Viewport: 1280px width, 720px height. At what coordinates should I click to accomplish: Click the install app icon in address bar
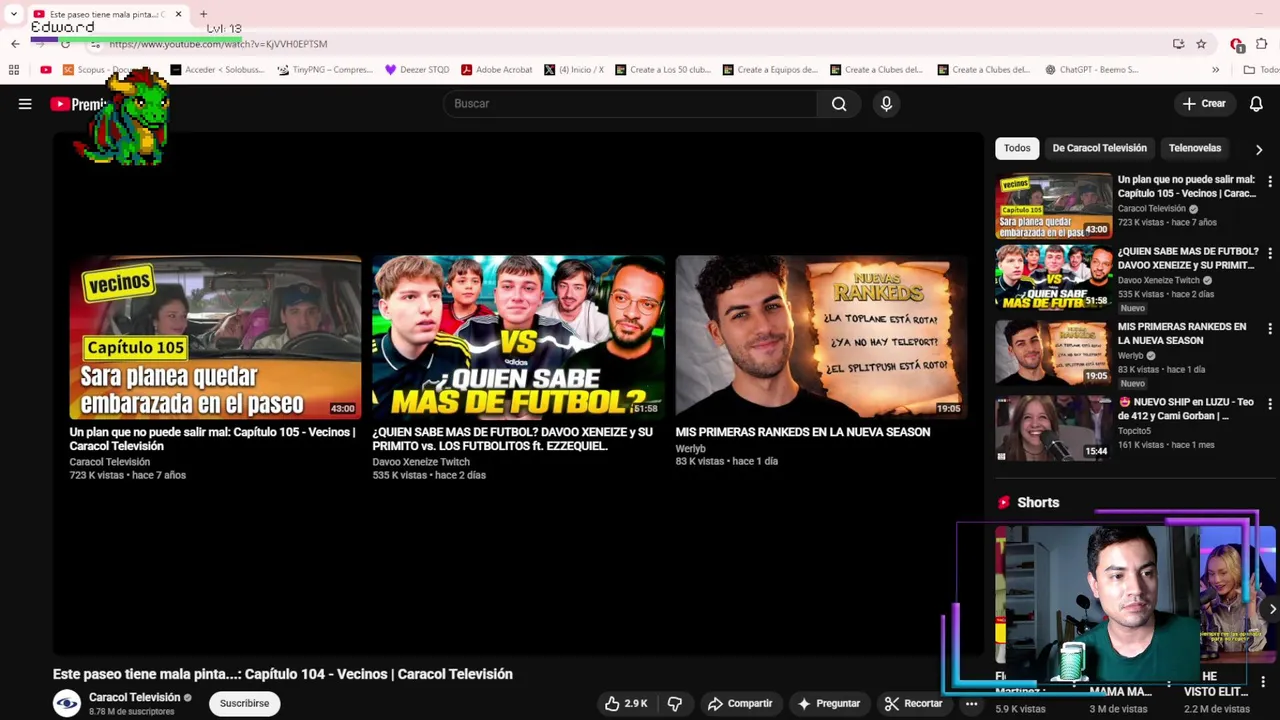[x=1179, y=44]
